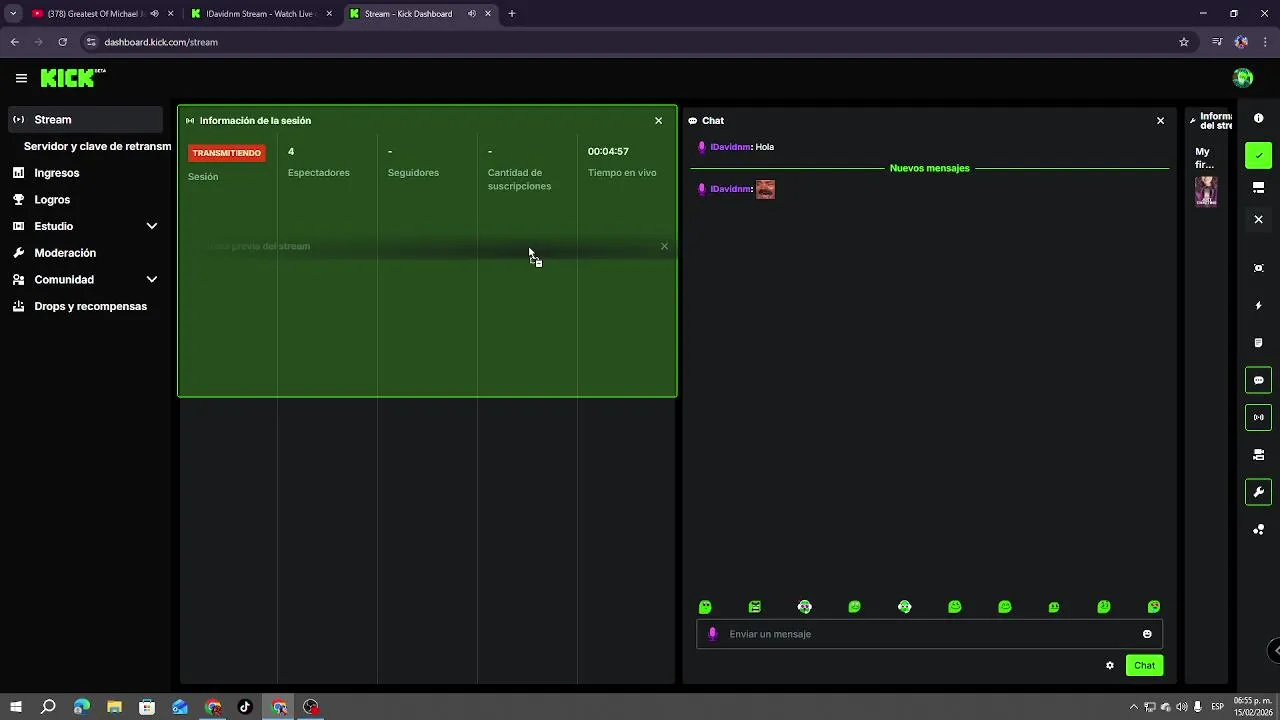This screenshot has width=1280, height=720.
Task: Open the emoji picker in message box
Action: (1147, 634)
